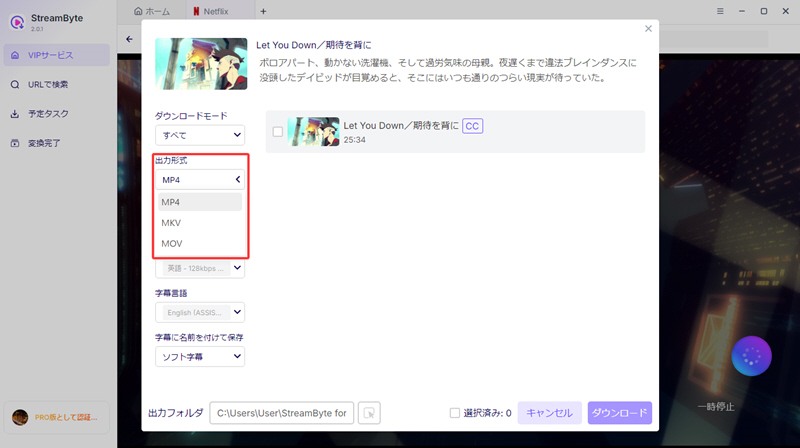Image resolution: width=800 pixels, height=448 pixels.
Task: Open the 字幕言語 English dropdown
Action: pyautogui.click(x=200, y=312)
